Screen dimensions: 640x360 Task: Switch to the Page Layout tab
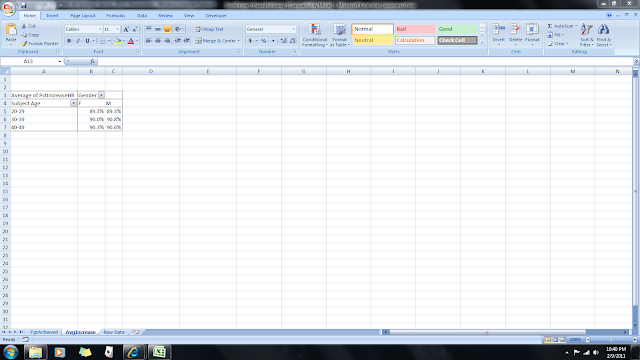coord(82,16)
